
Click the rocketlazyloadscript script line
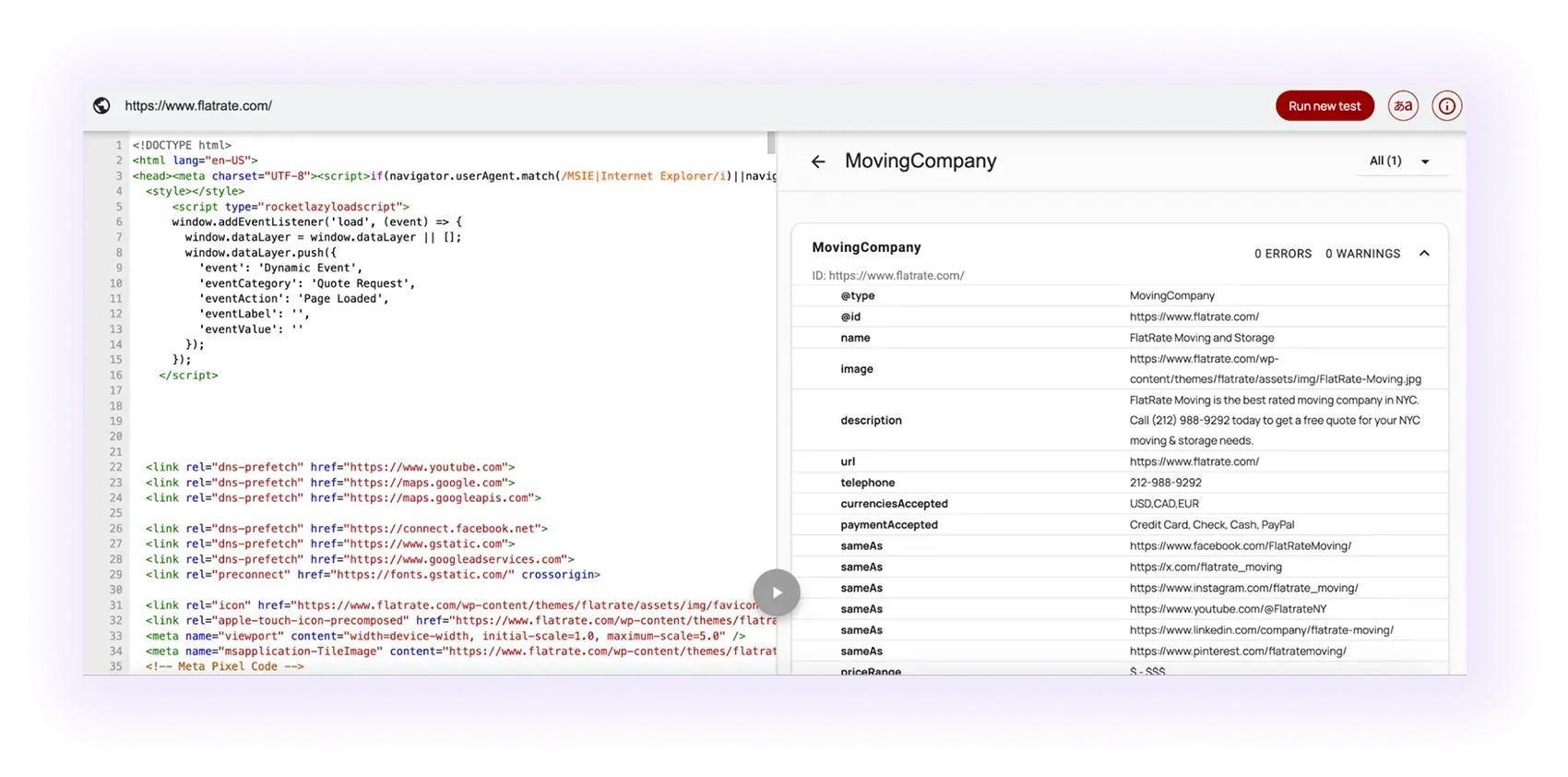[291, 207]
